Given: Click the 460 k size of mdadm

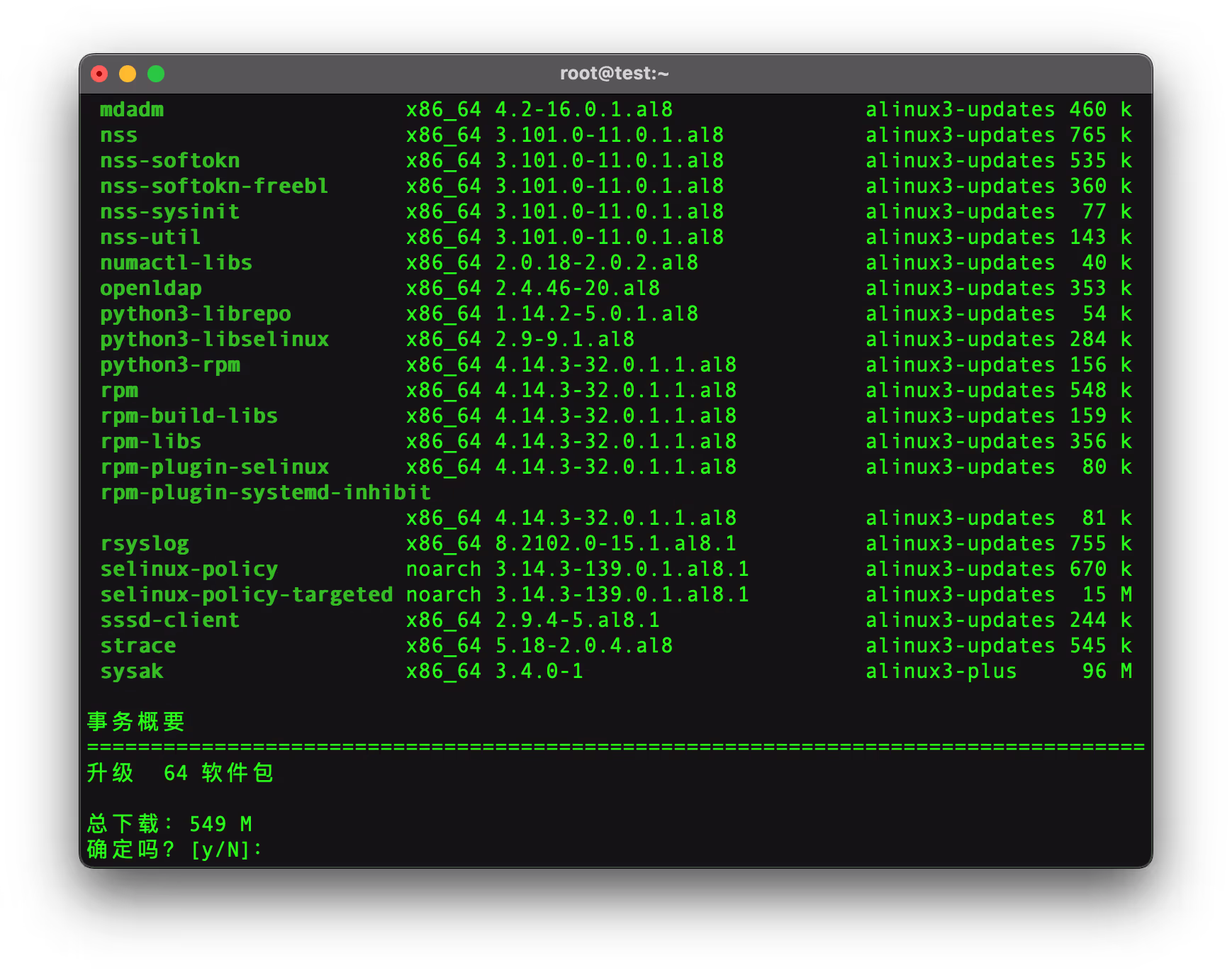Looking at the screenshot, I should tap(1101, 110).
